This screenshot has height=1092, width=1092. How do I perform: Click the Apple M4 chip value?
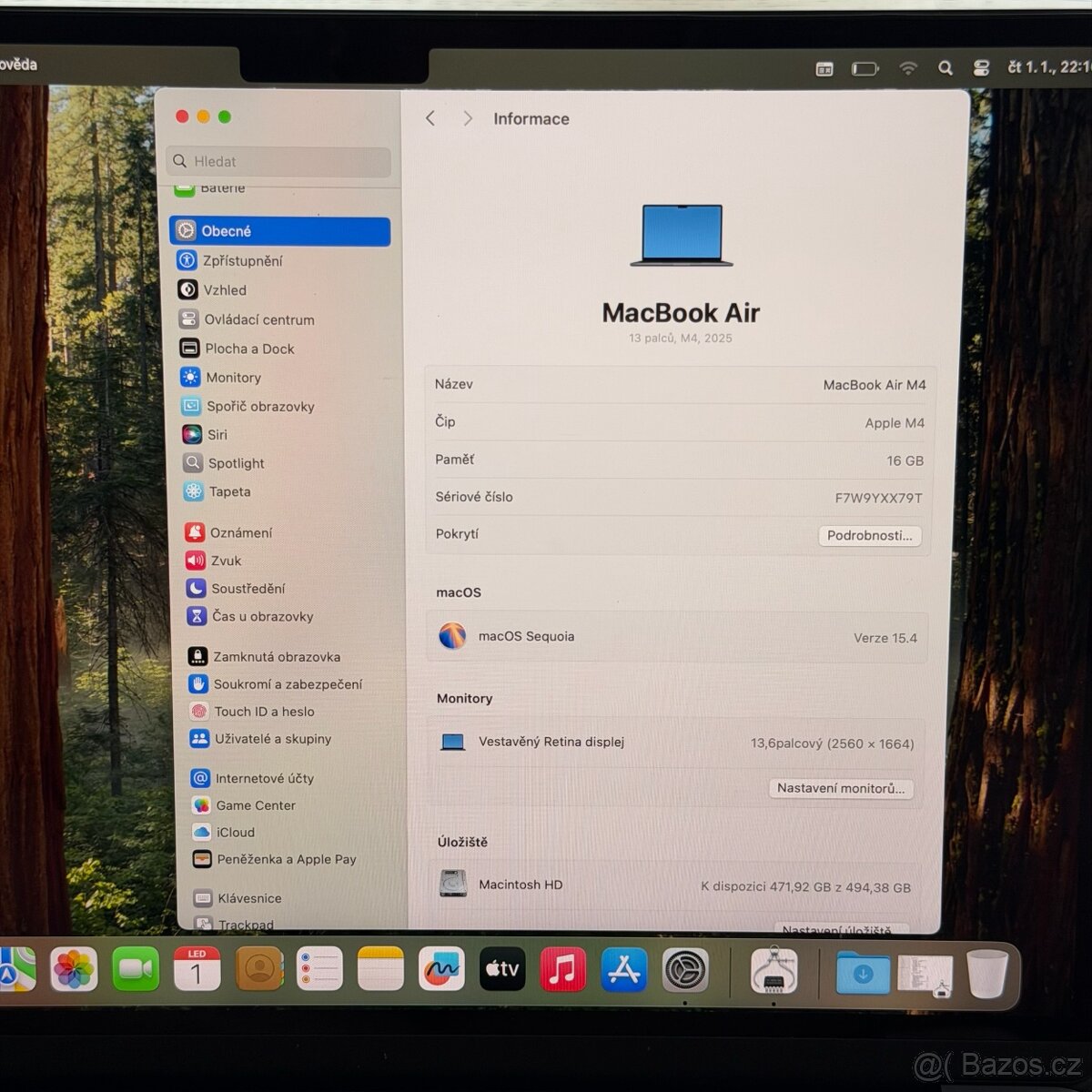[x=895, y=423]
